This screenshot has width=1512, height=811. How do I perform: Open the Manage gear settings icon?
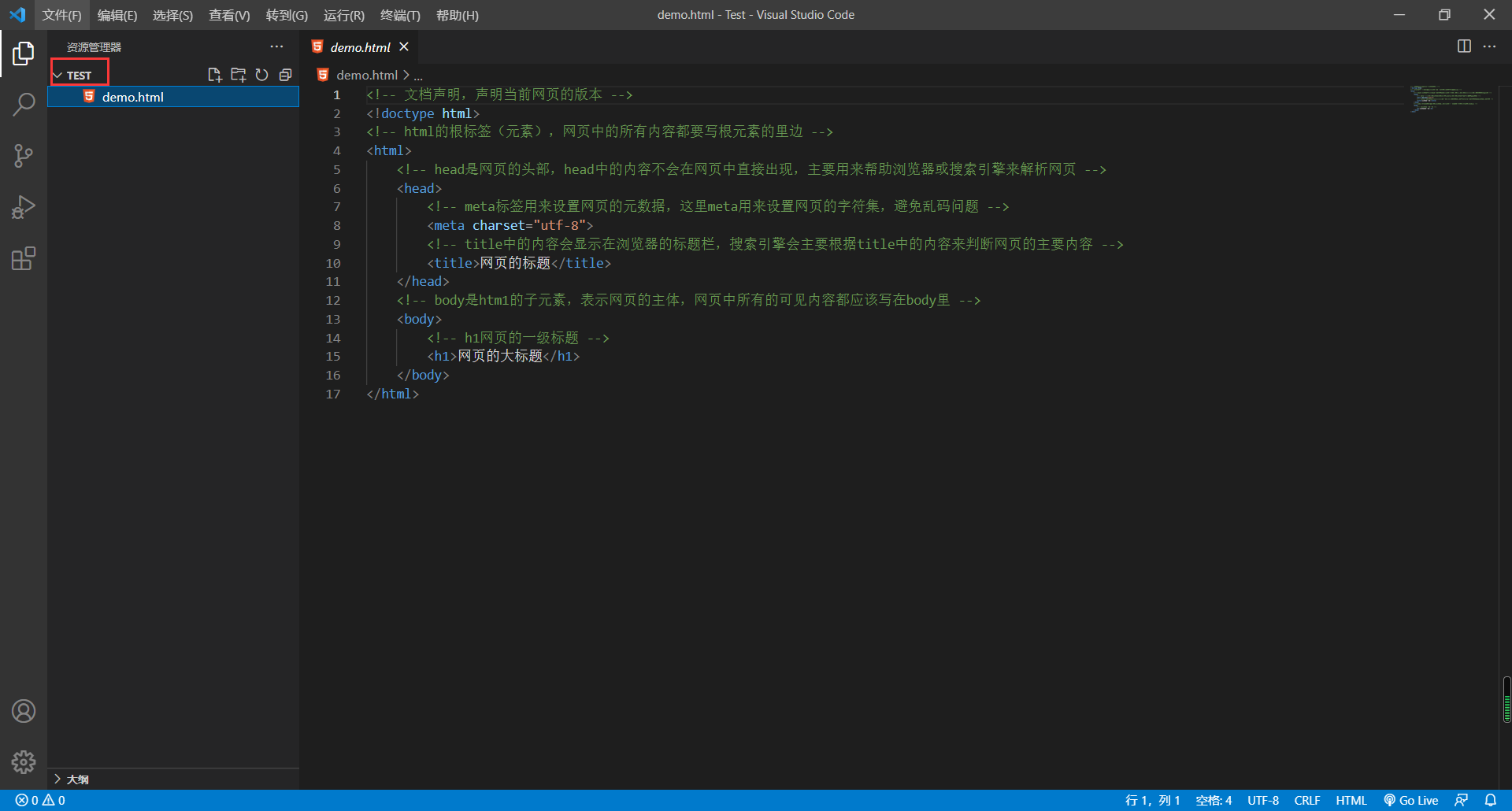point(24,761)
